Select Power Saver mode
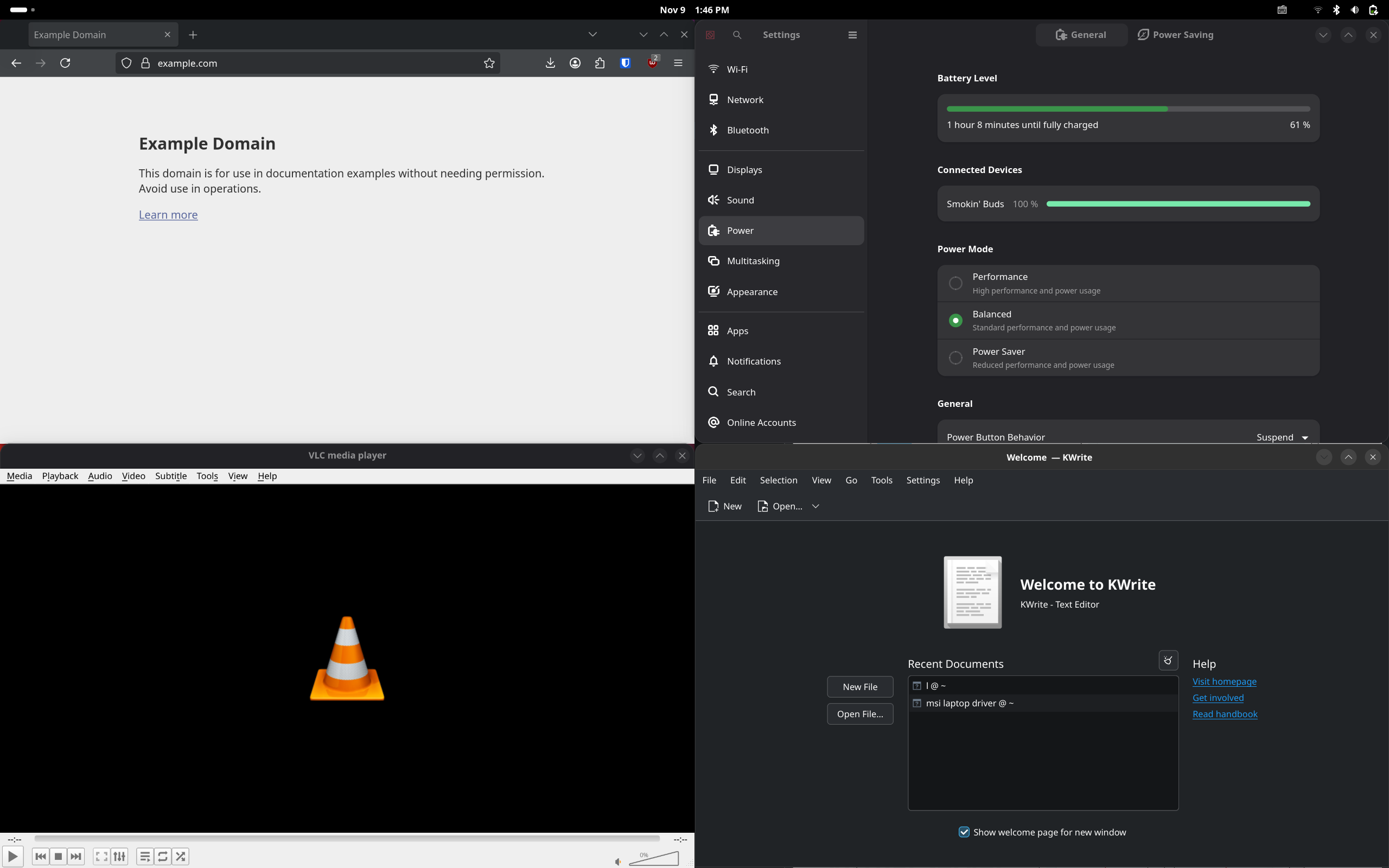 pyautogui.click(x=955, y=358)
